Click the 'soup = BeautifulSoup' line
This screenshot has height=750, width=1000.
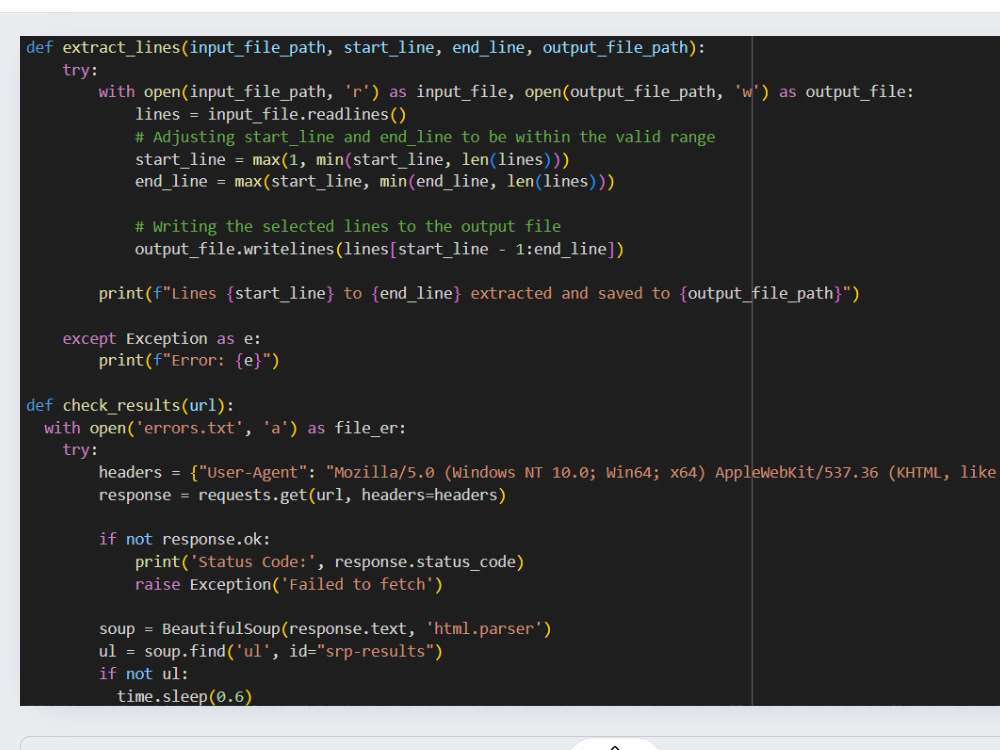(x=325, y=629)
